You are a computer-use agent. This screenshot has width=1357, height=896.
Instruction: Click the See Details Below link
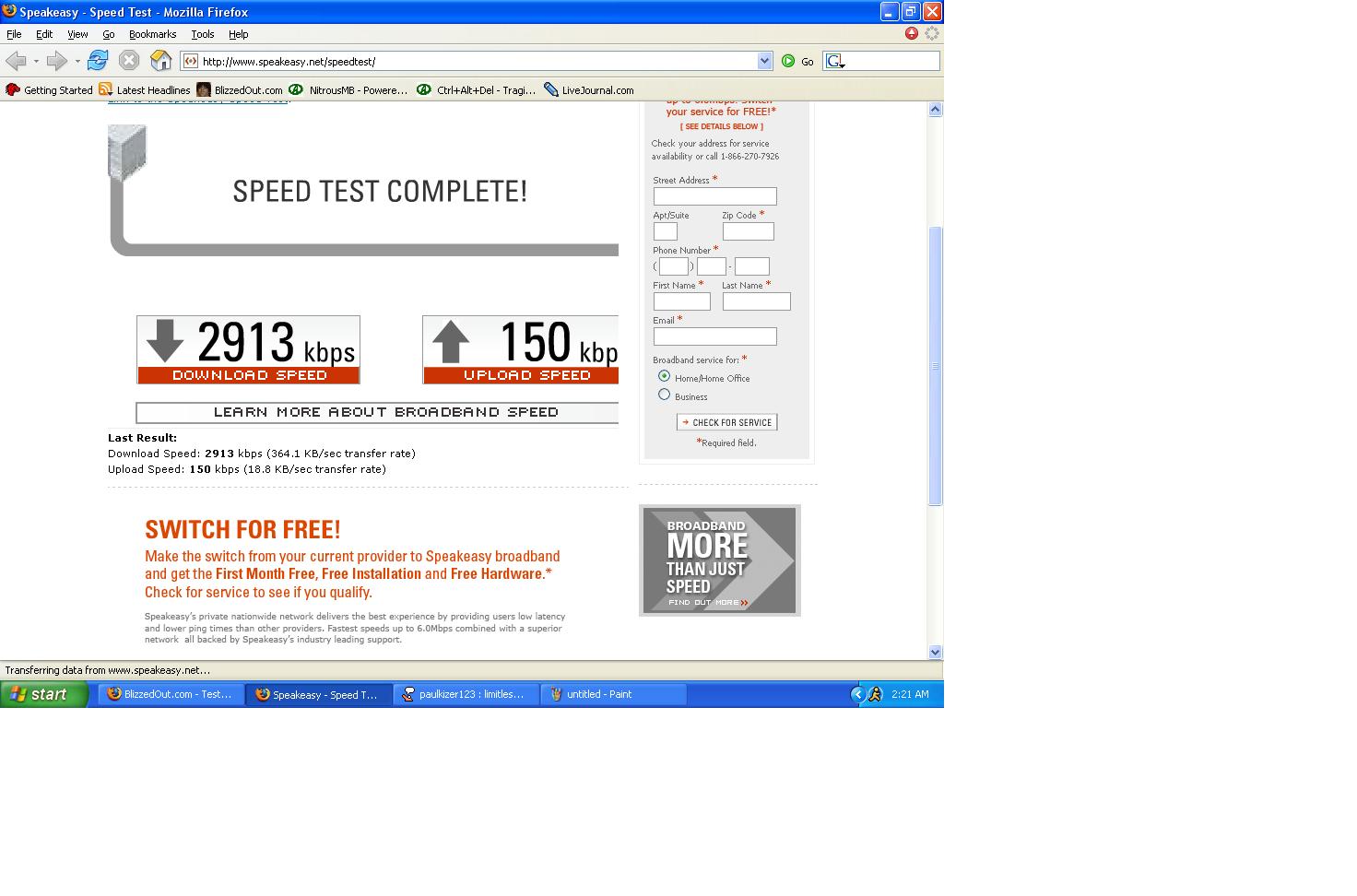722,126
